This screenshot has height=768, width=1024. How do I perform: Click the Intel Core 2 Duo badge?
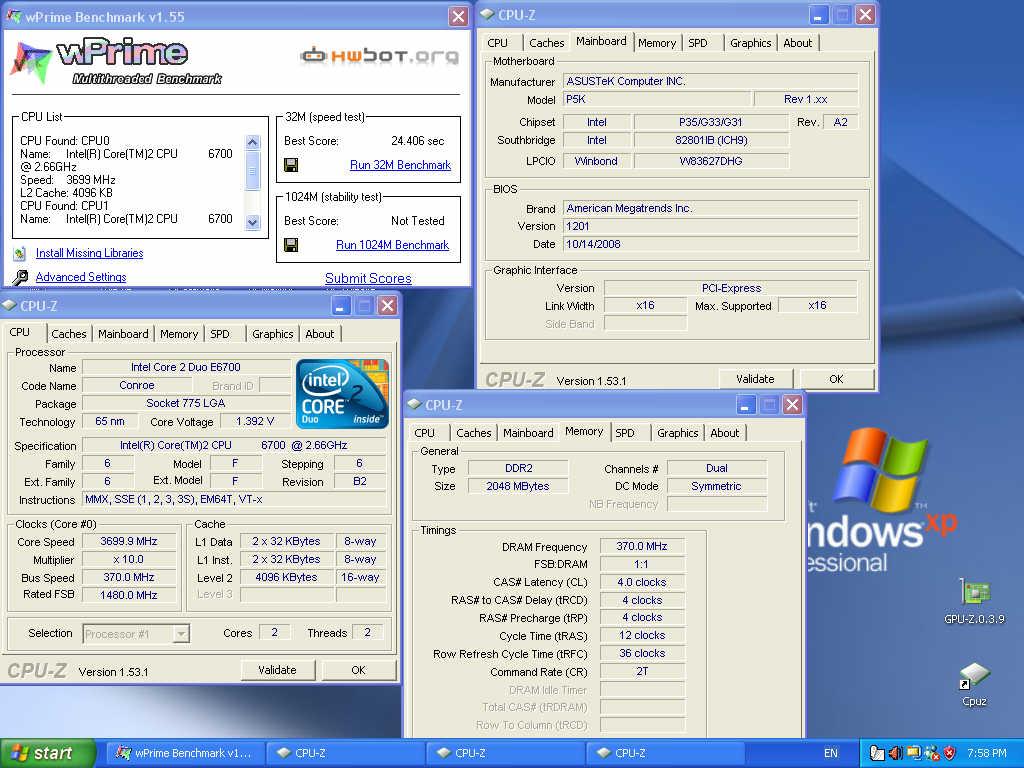342,394
